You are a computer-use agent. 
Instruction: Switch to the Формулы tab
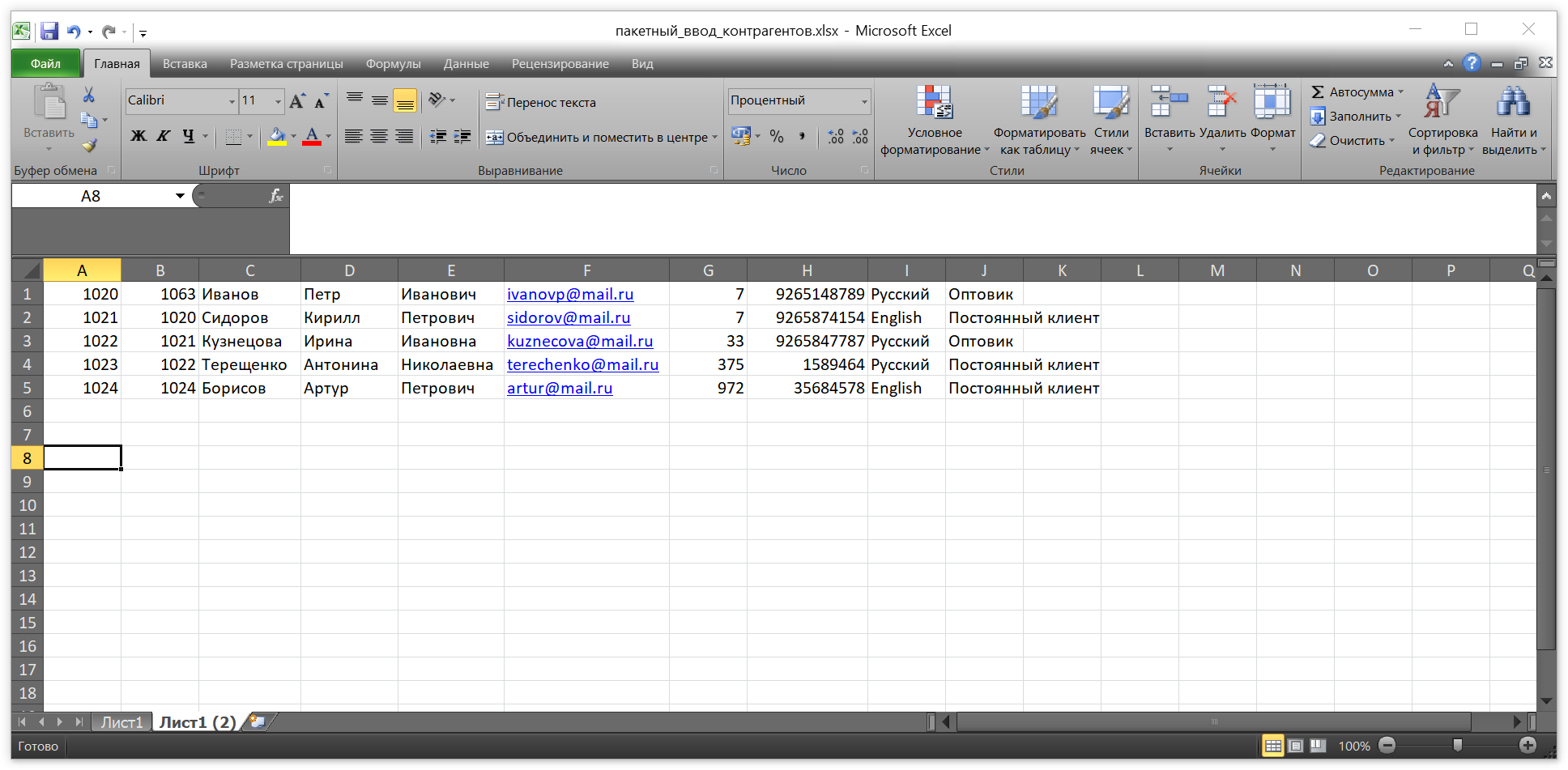point(393,63)
